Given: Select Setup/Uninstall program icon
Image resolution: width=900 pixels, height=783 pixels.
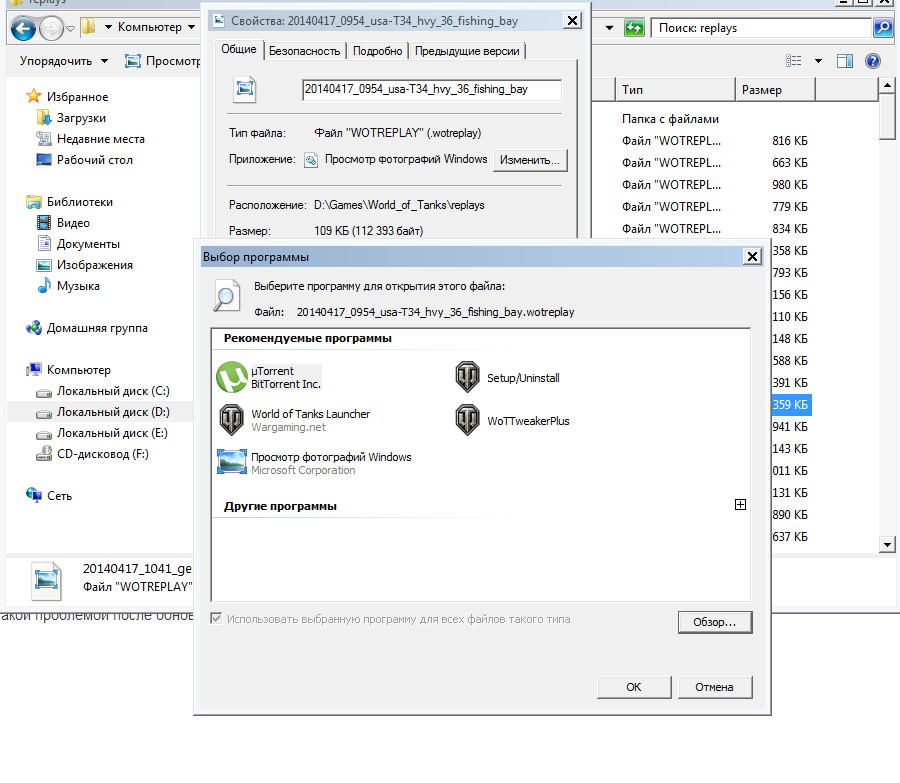Looking at the screenshot, I should pyautogui.click(x=468, y=377).
